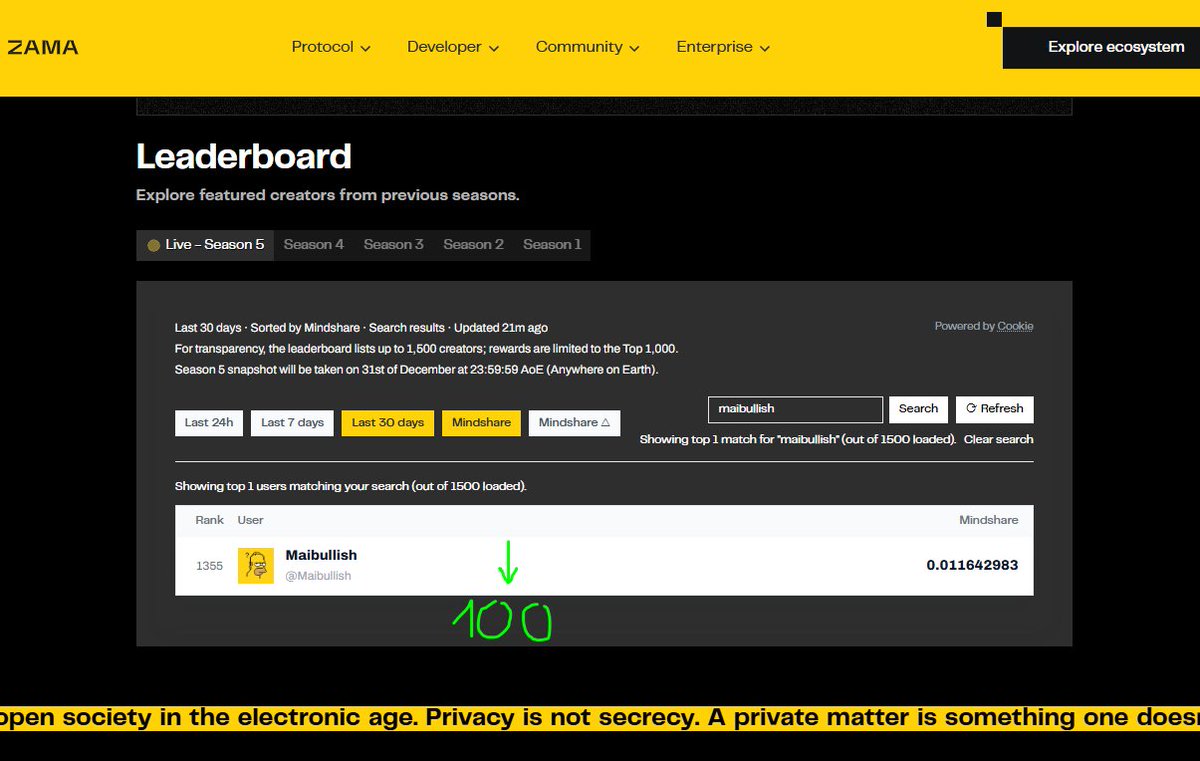
Task: Click the User column header
Action: 251,520
